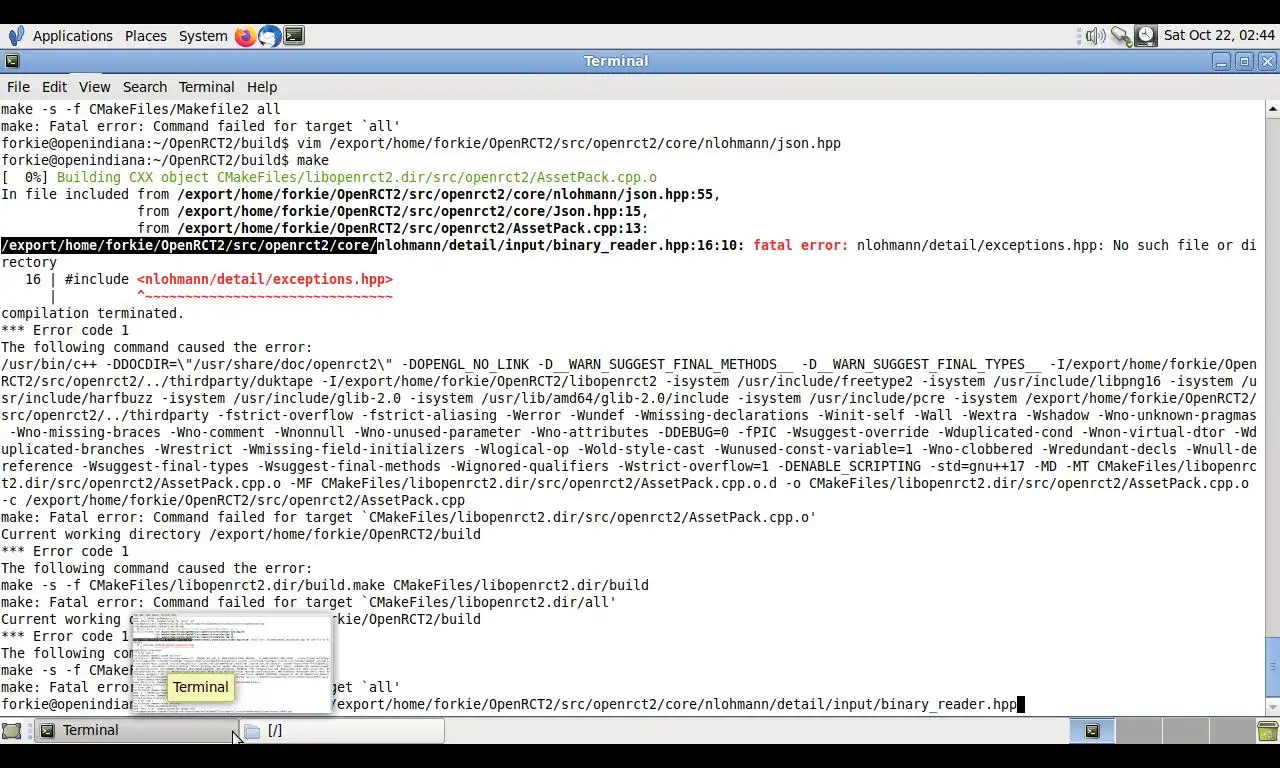This screenshot has height=768, width=1280.
Task: Click the red 'fatal error:' text
Action: click(x=800, y=245)
